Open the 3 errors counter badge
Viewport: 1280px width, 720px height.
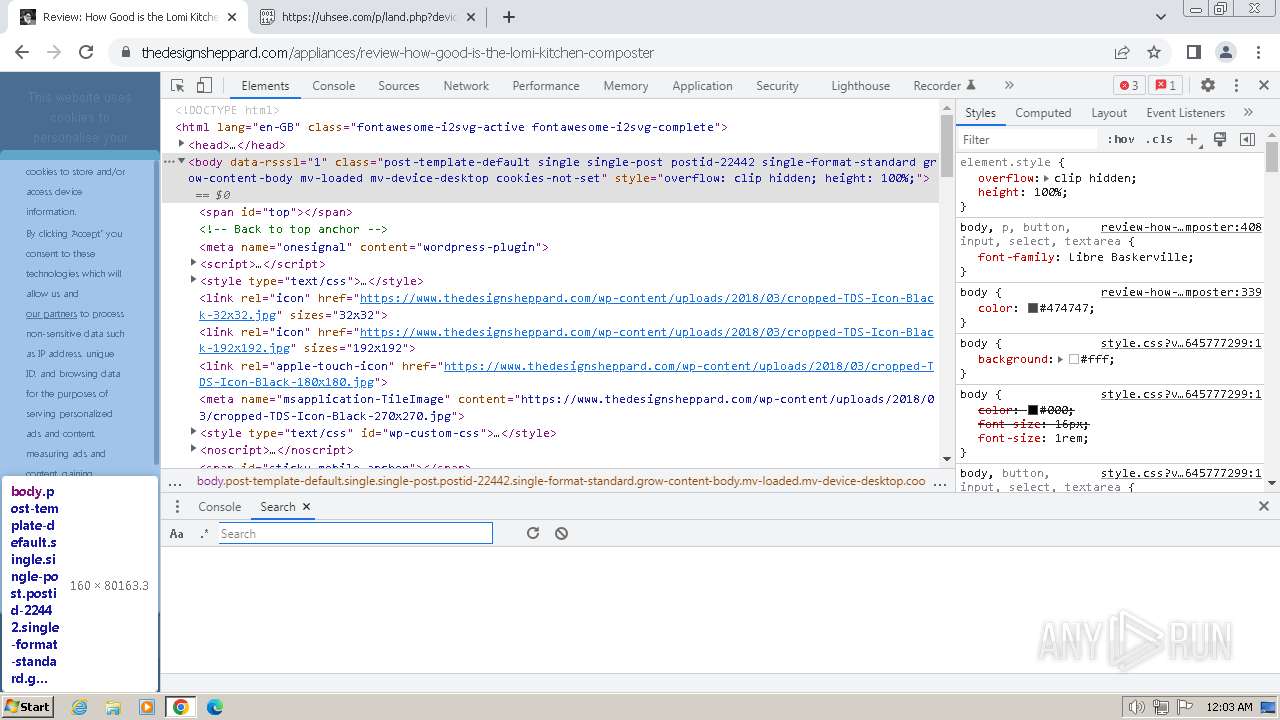(1129, 86)
